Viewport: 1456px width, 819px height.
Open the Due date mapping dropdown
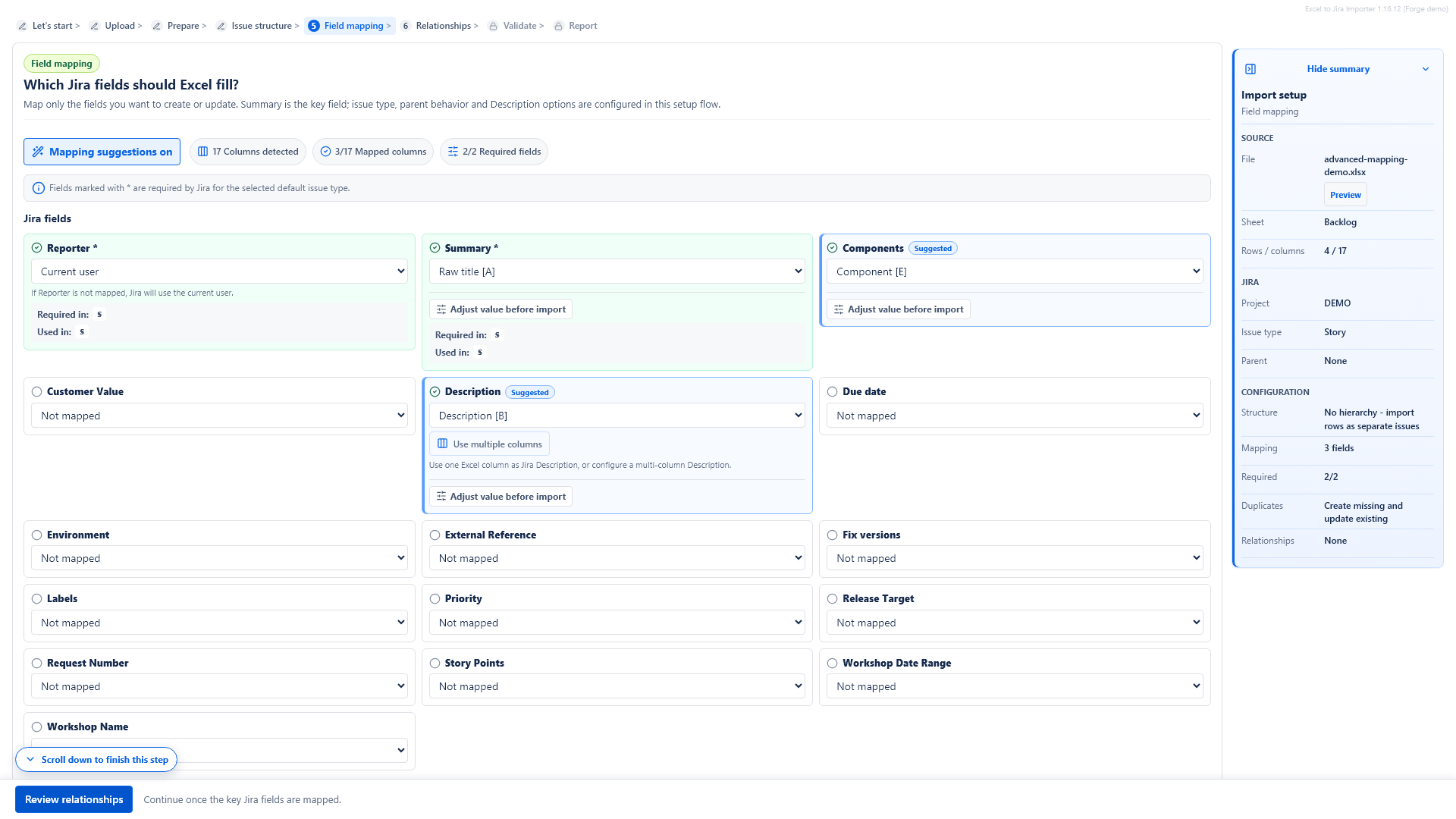1015,416
